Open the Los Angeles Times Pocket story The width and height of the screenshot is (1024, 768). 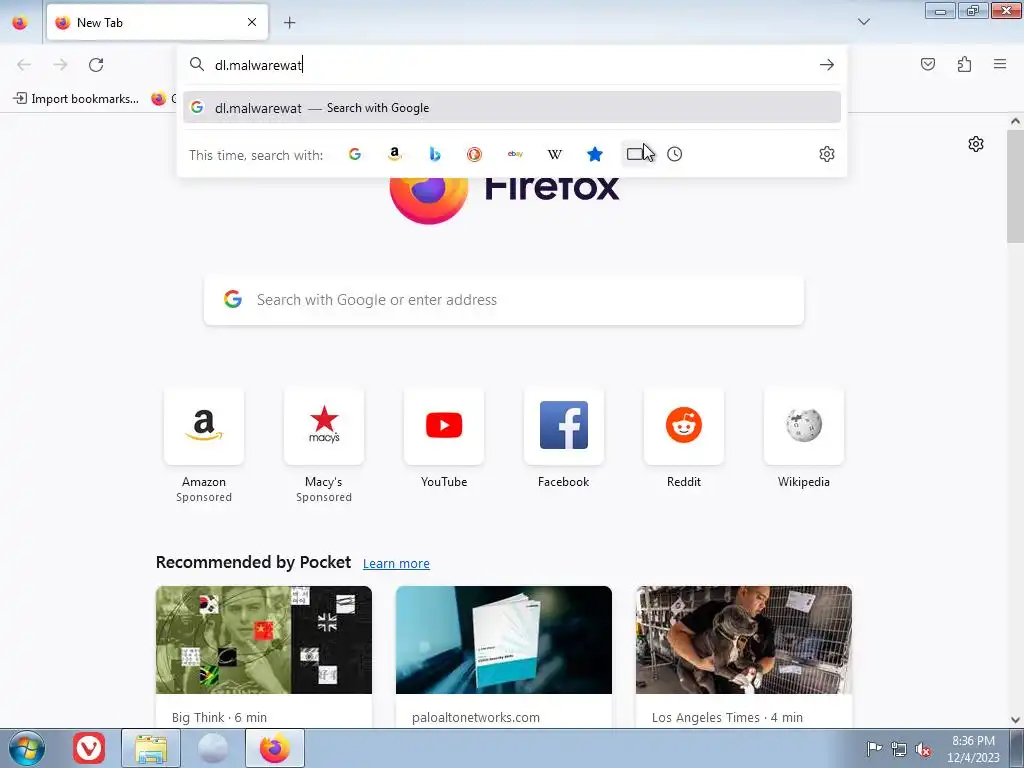click(x=744, y=656)
